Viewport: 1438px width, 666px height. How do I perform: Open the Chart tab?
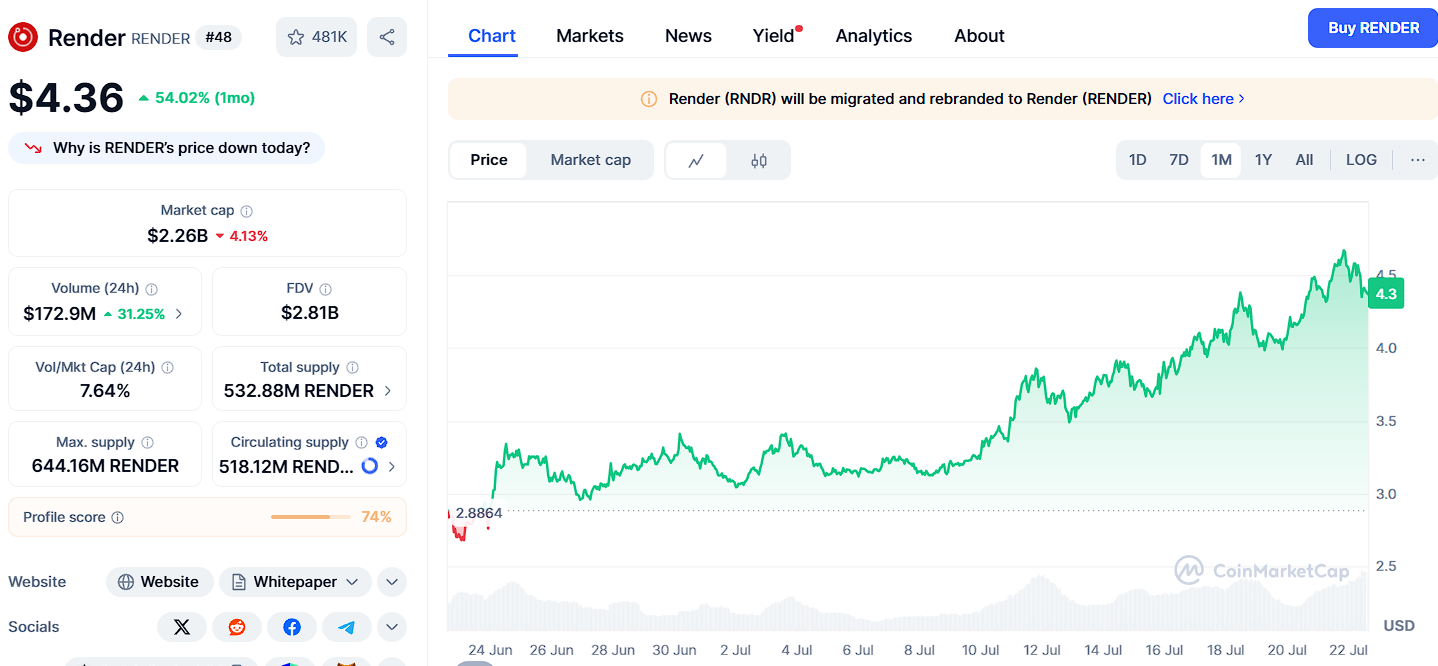(492, 36)
